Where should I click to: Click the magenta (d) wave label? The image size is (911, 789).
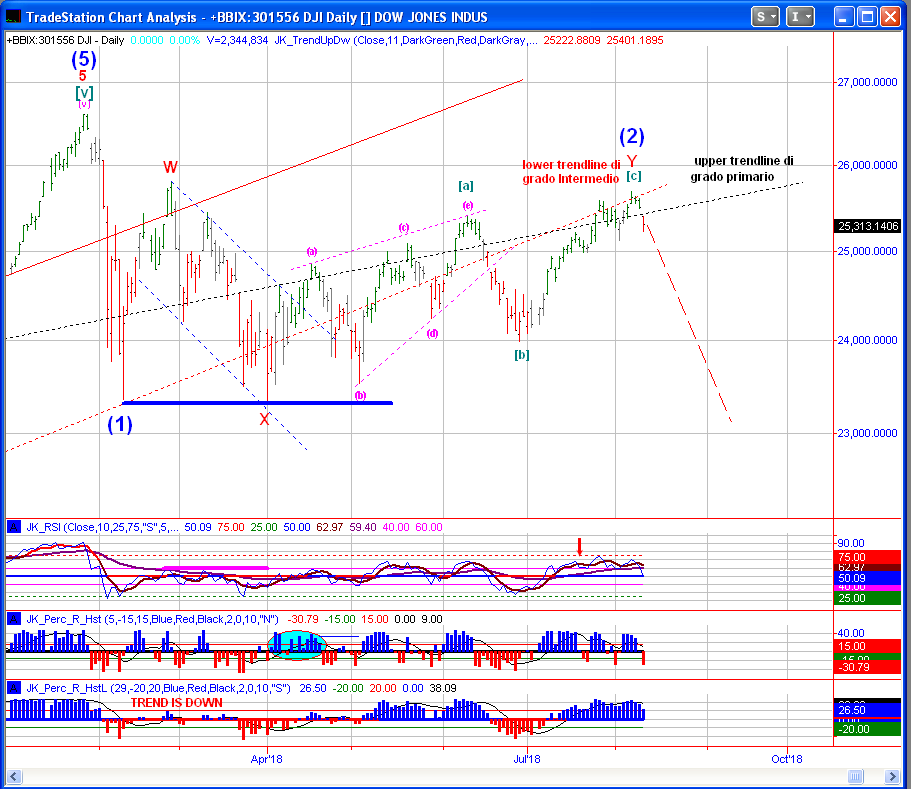(x=432, y=333)
